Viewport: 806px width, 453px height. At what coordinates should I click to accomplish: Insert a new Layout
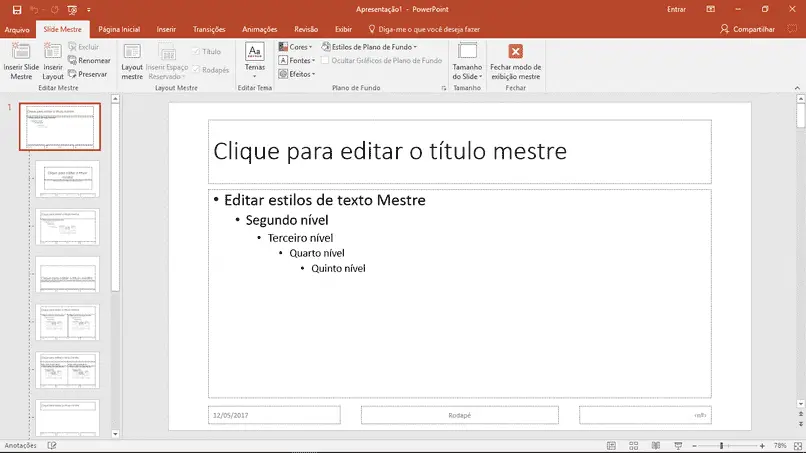[53, 61]
